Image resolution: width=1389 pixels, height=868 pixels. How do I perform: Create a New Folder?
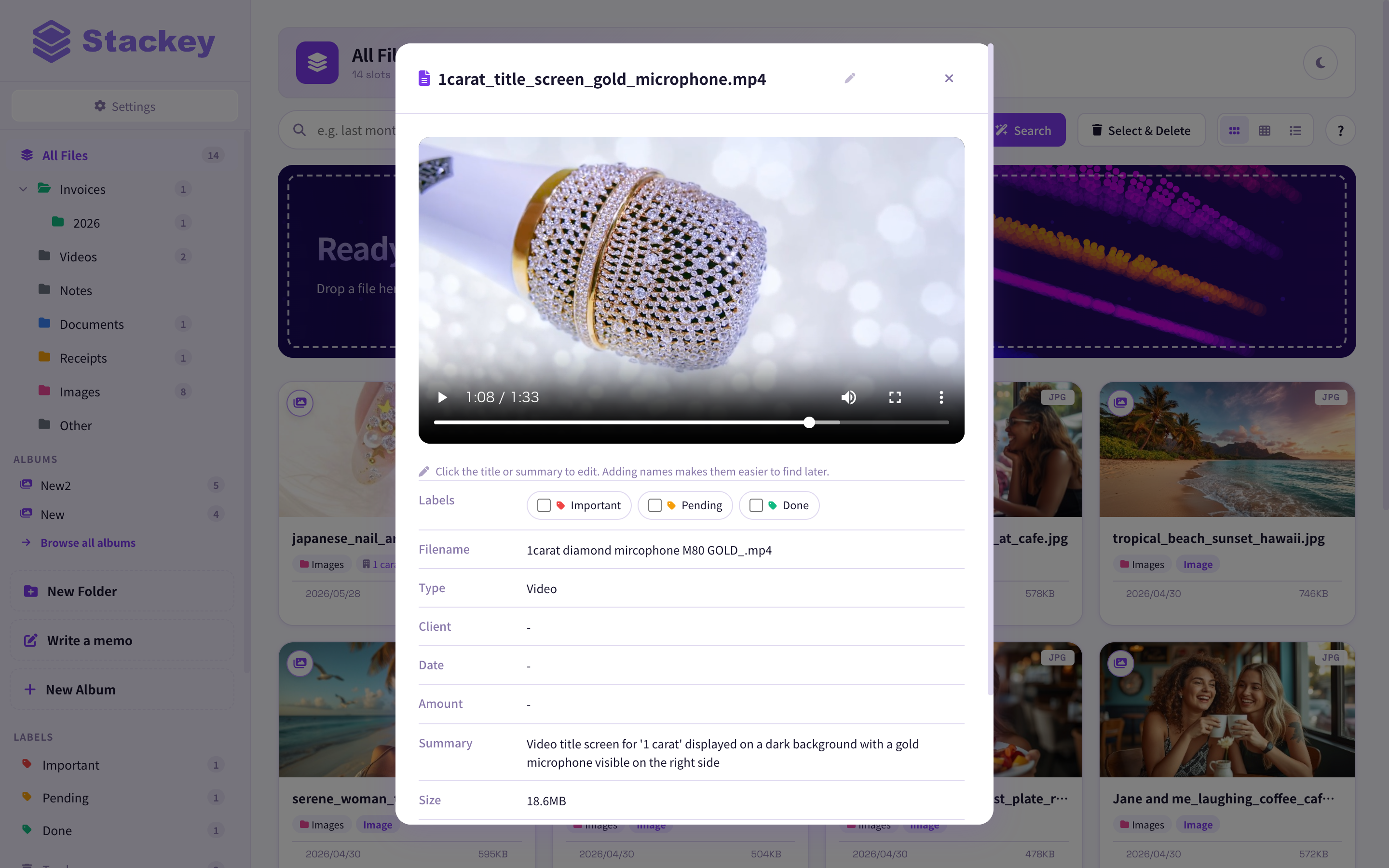122,591
